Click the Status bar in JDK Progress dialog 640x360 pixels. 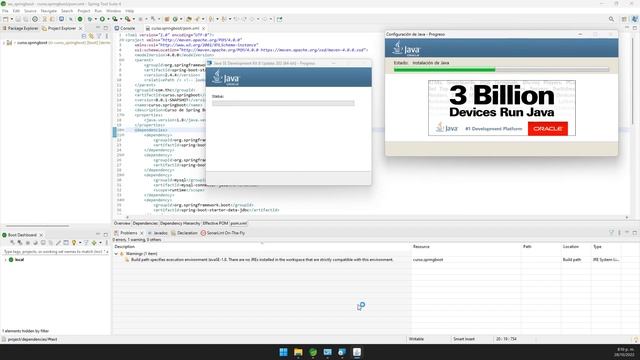coord(283,103)
